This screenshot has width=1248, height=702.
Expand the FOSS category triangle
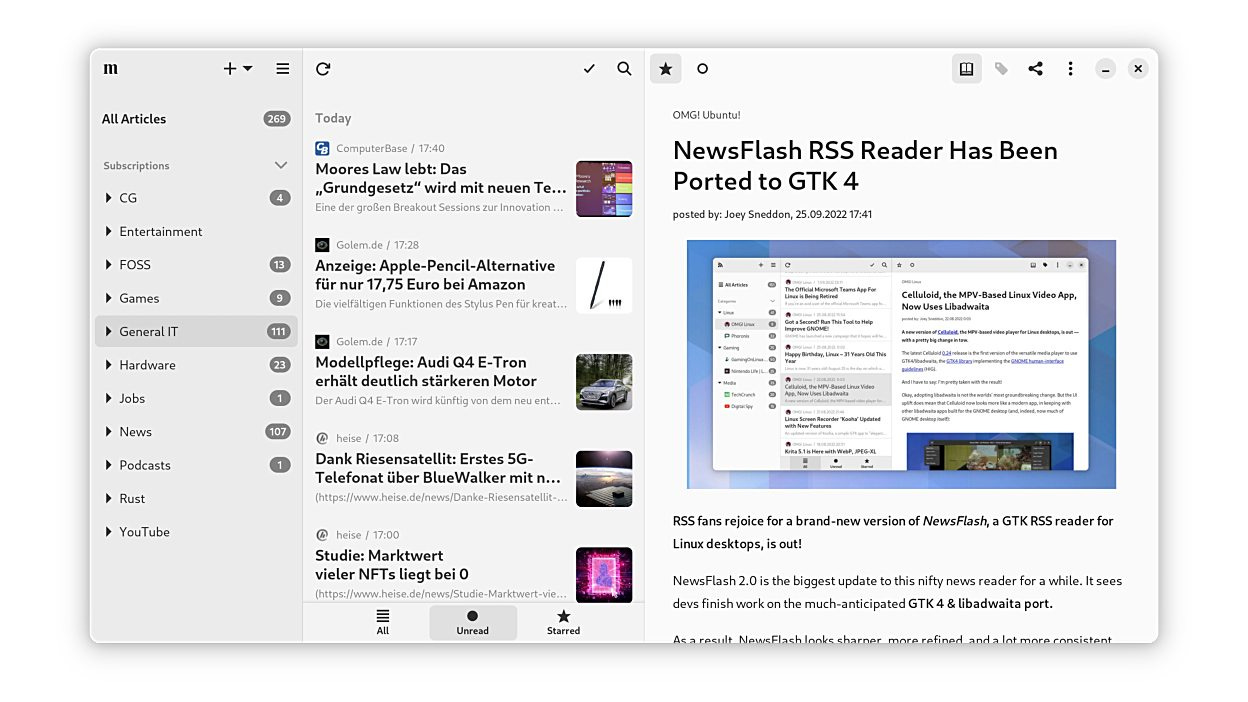[x=108, y=265]
